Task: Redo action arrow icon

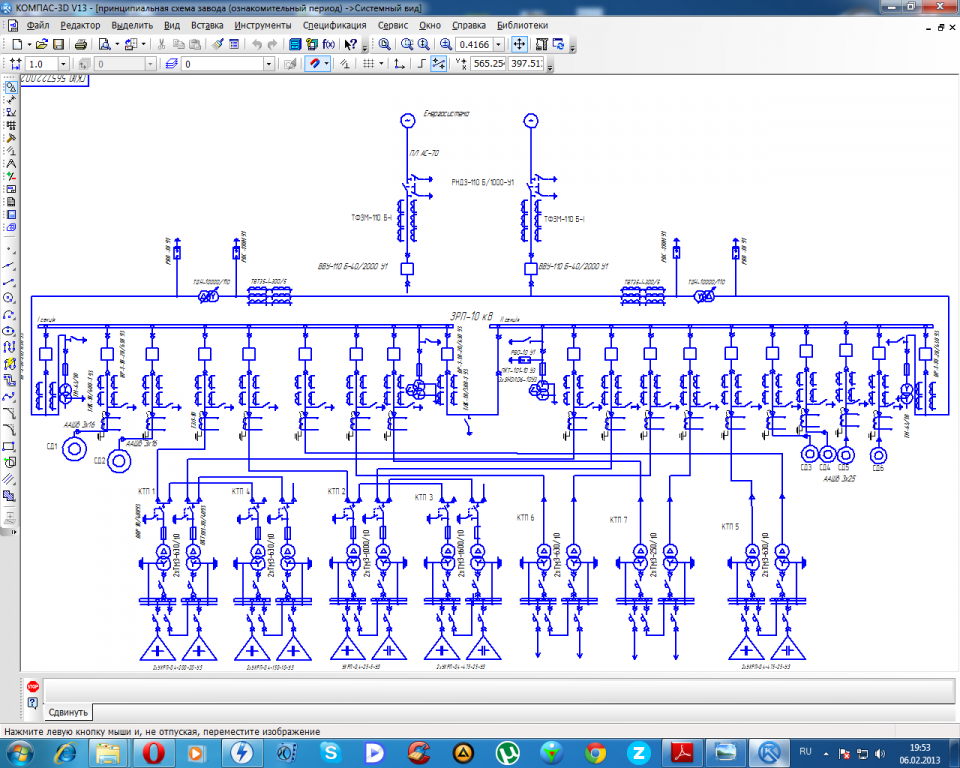Action: point(272,44)
